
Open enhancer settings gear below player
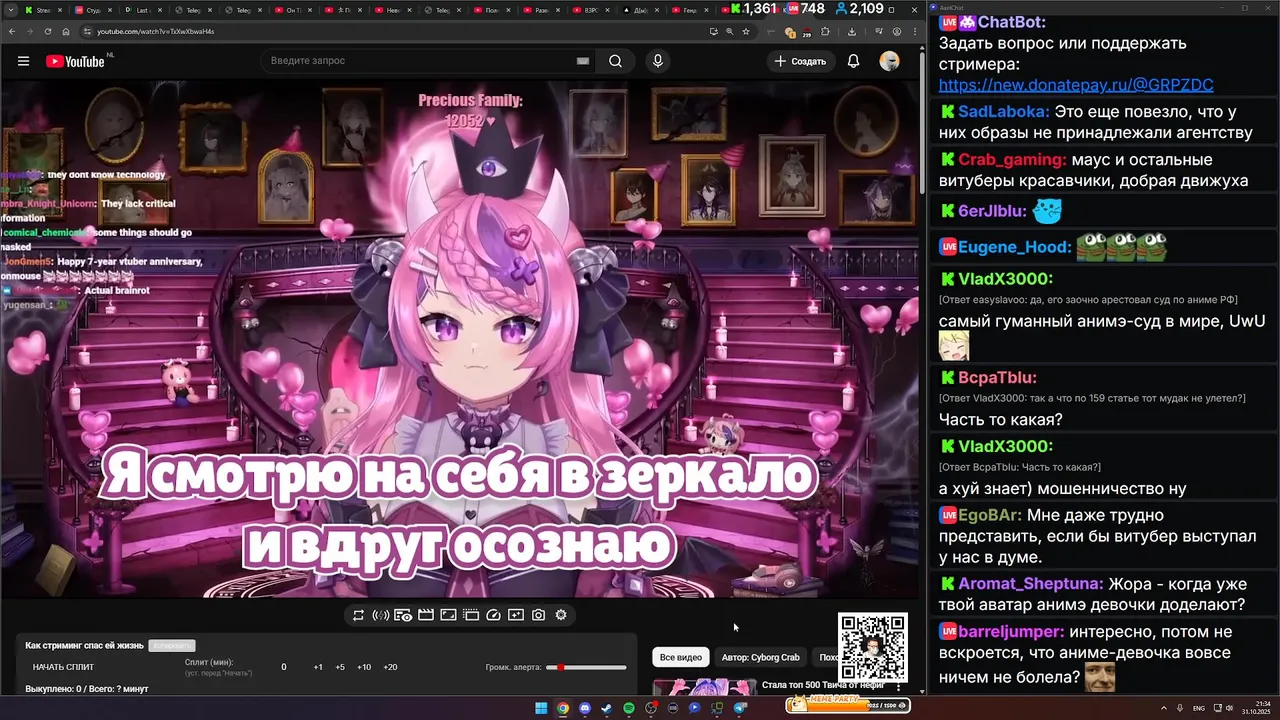point(561,615)
